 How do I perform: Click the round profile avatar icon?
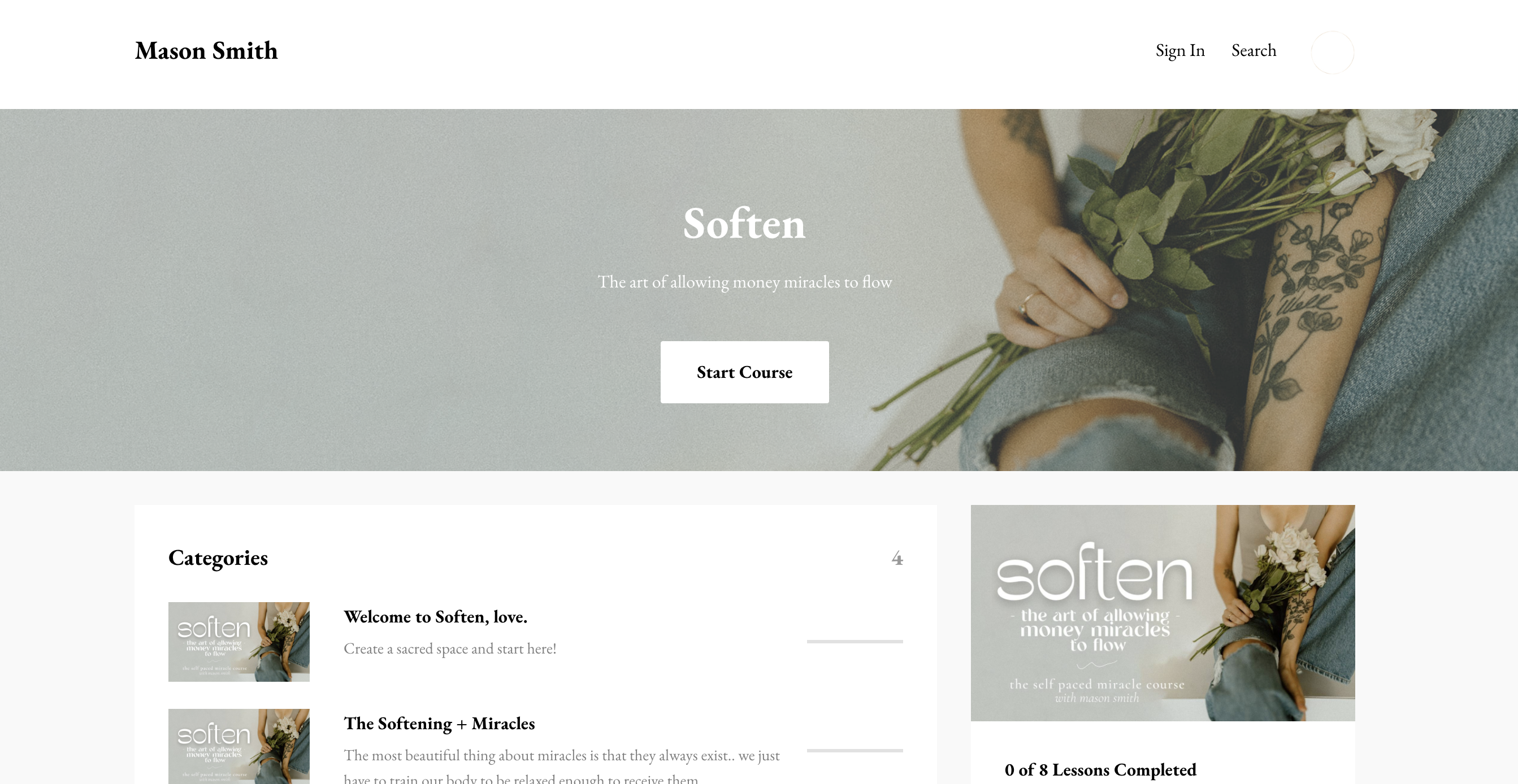coord(1332,53)
